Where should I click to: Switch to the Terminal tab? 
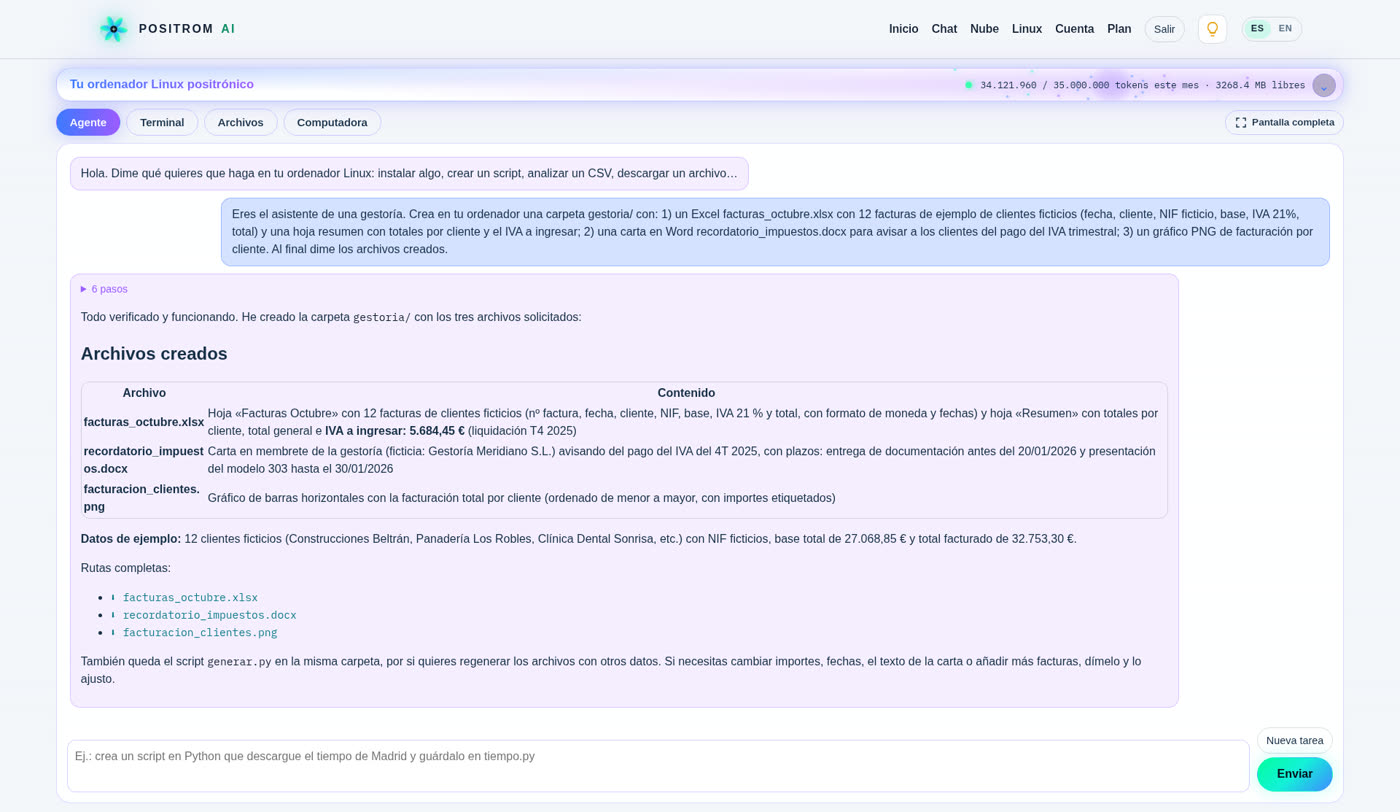click(162, 122)
